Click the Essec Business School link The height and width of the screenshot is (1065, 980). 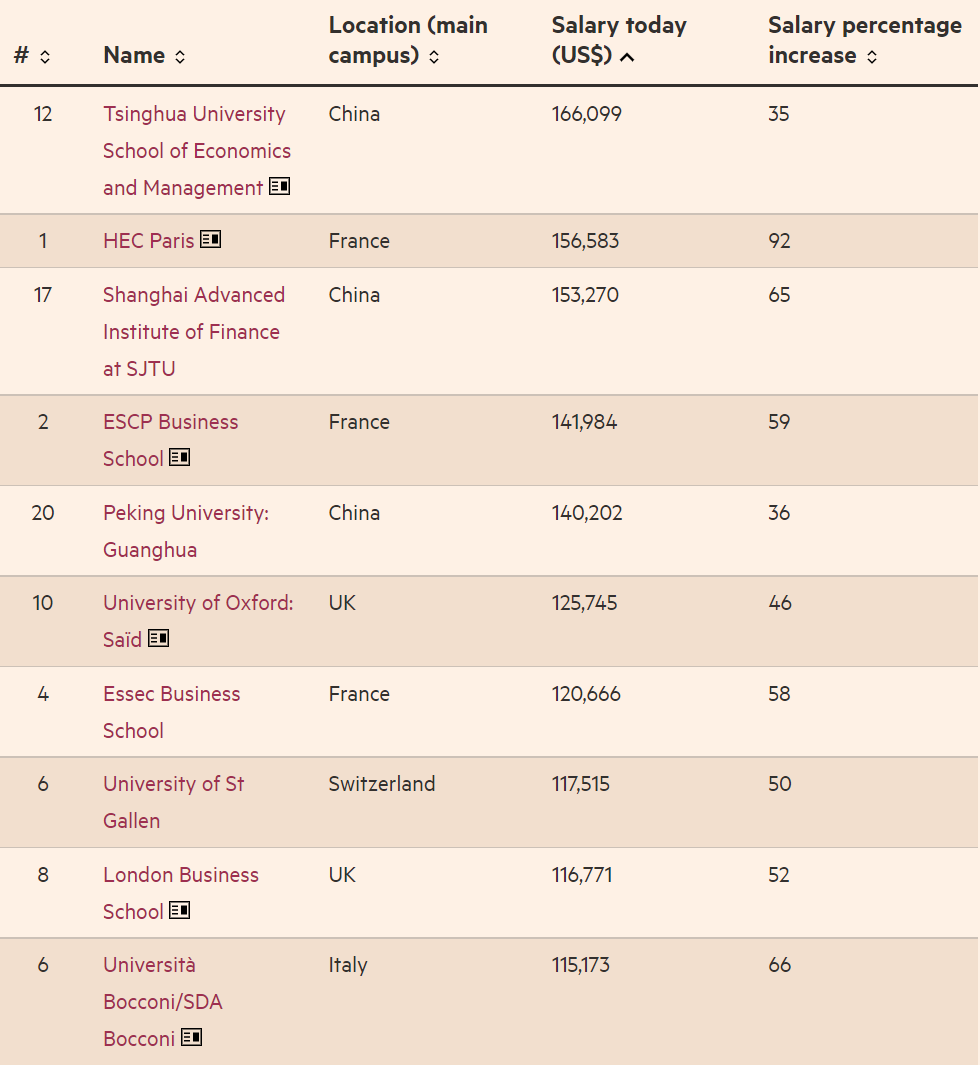pyautogui.click(x=171, y=712)
